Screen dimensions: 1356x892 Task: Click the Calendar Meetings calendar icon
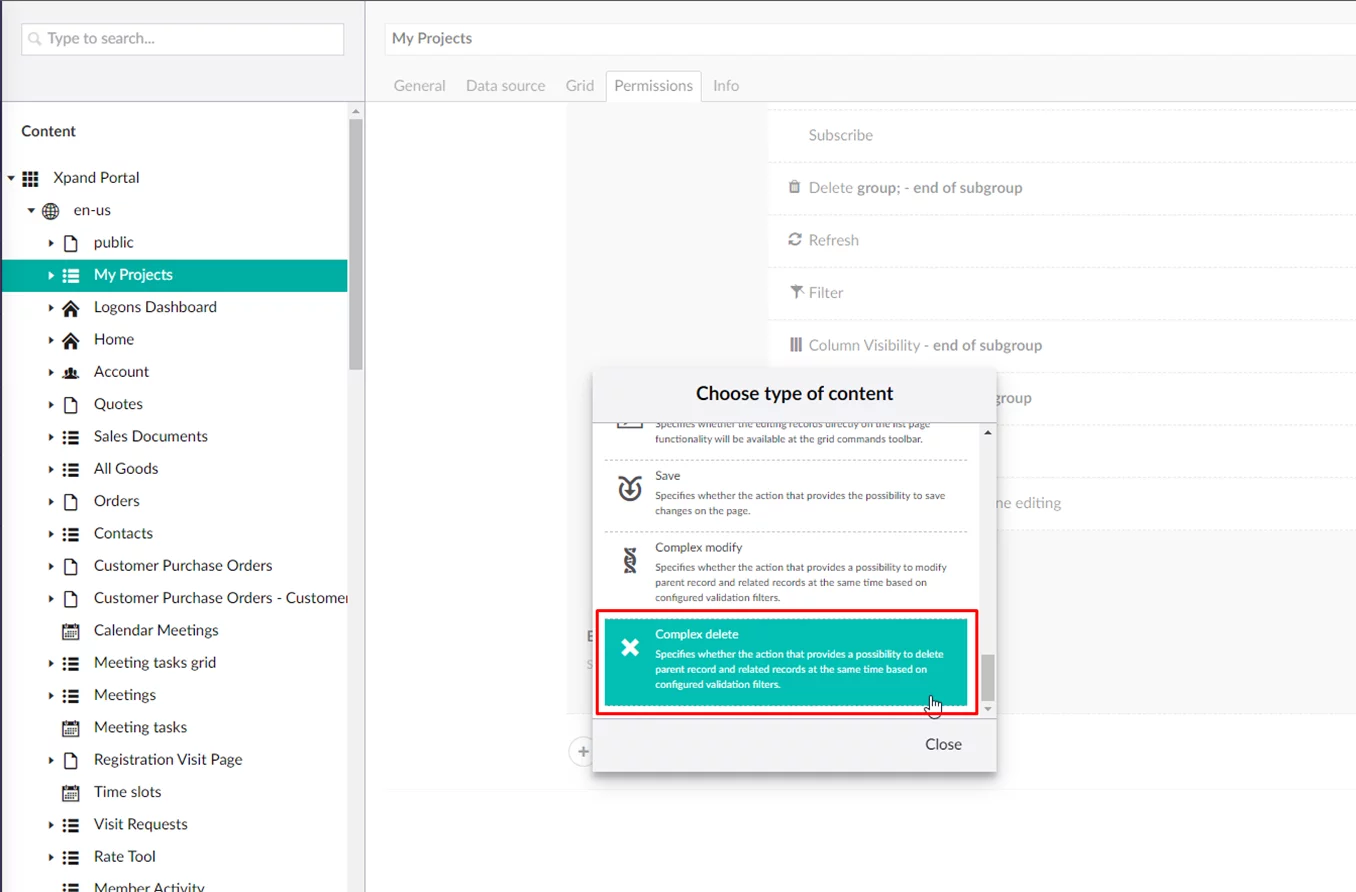click(71, 631)
